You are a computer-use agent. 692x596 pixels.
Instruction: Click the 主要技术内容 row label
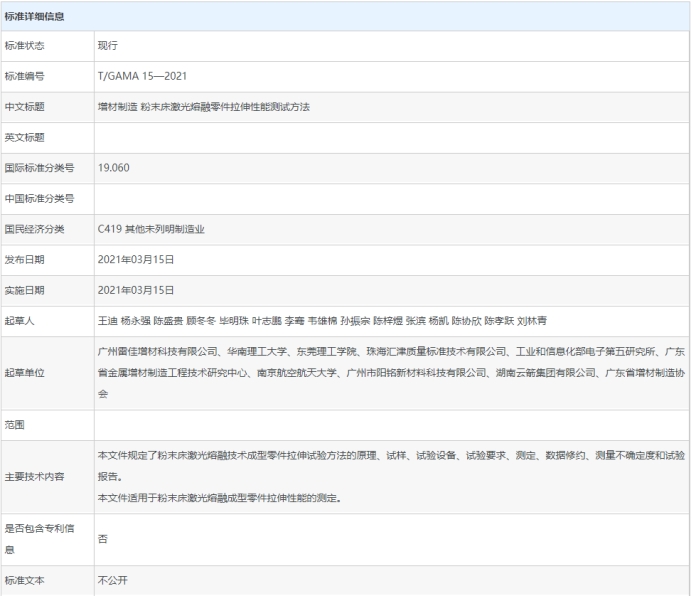pyautogui.click(x=32, y=476)
